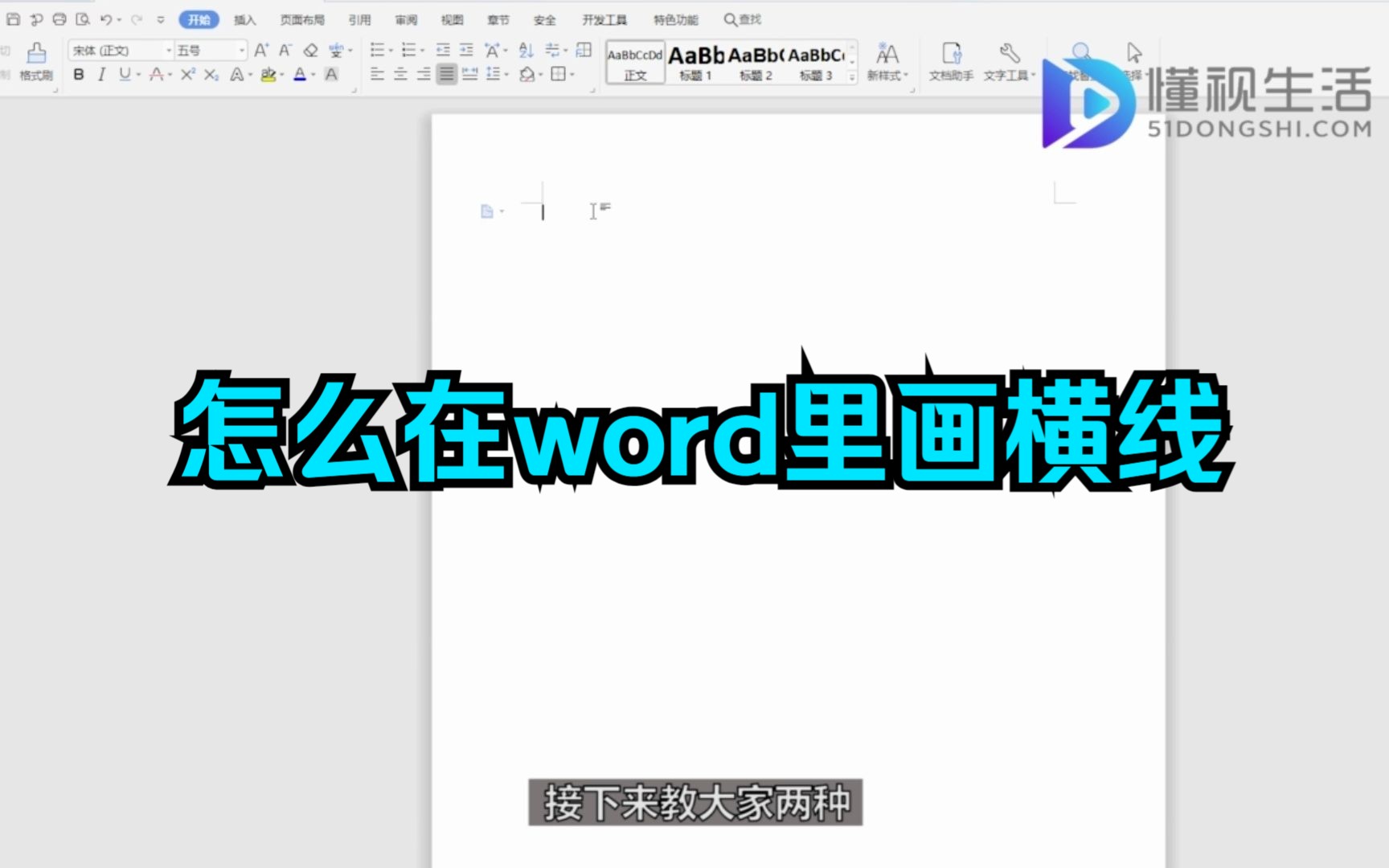Increase font size with A+ icon
1389x868 pixels.
(x=261, y=51)
